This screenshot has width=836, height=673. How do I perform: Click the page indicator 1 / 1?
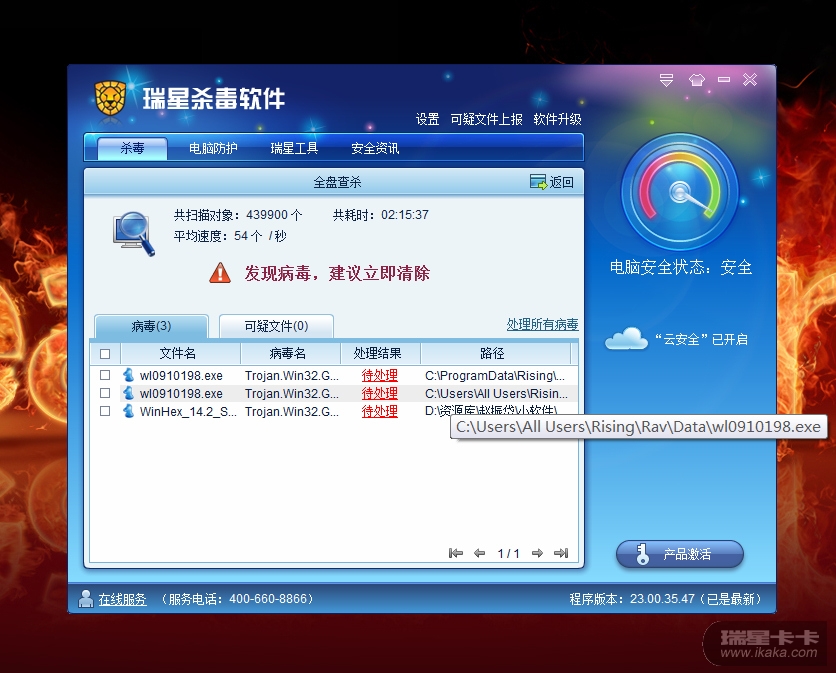click(x=508, y=554)
